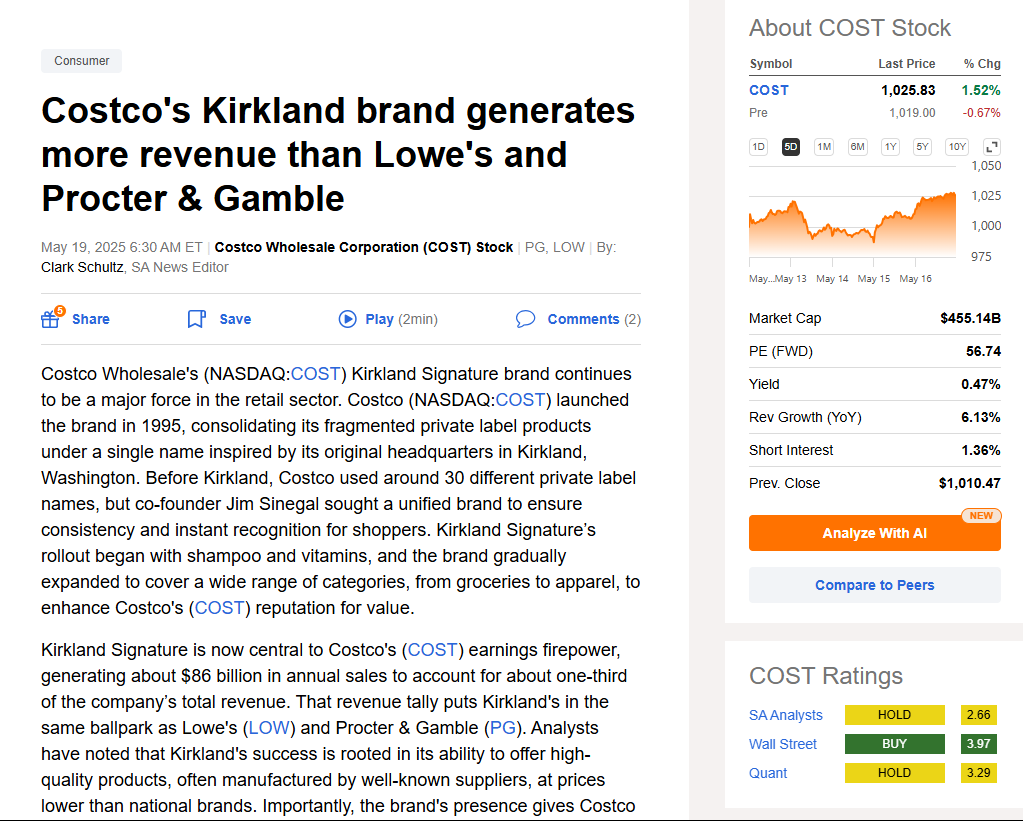
Task: Click the Wall Street BUY rating badge
Action: point(894,743)
